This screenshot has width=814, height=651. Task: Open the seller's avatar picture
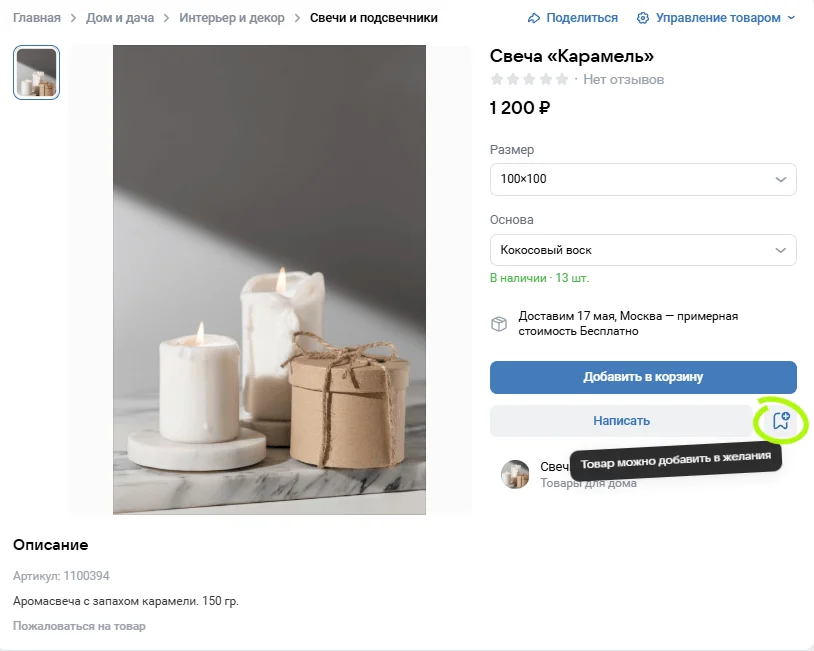point(515,474)
